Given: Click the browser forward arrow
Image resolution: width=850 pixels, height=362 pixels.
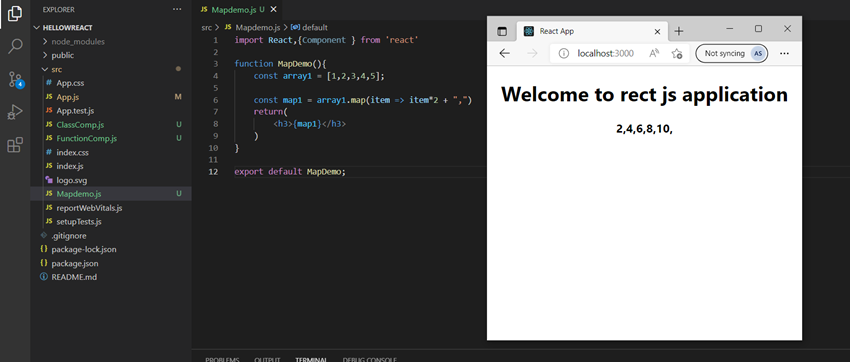Looking at the screenshot, I should pyautogui.click(x=532, y=53).
